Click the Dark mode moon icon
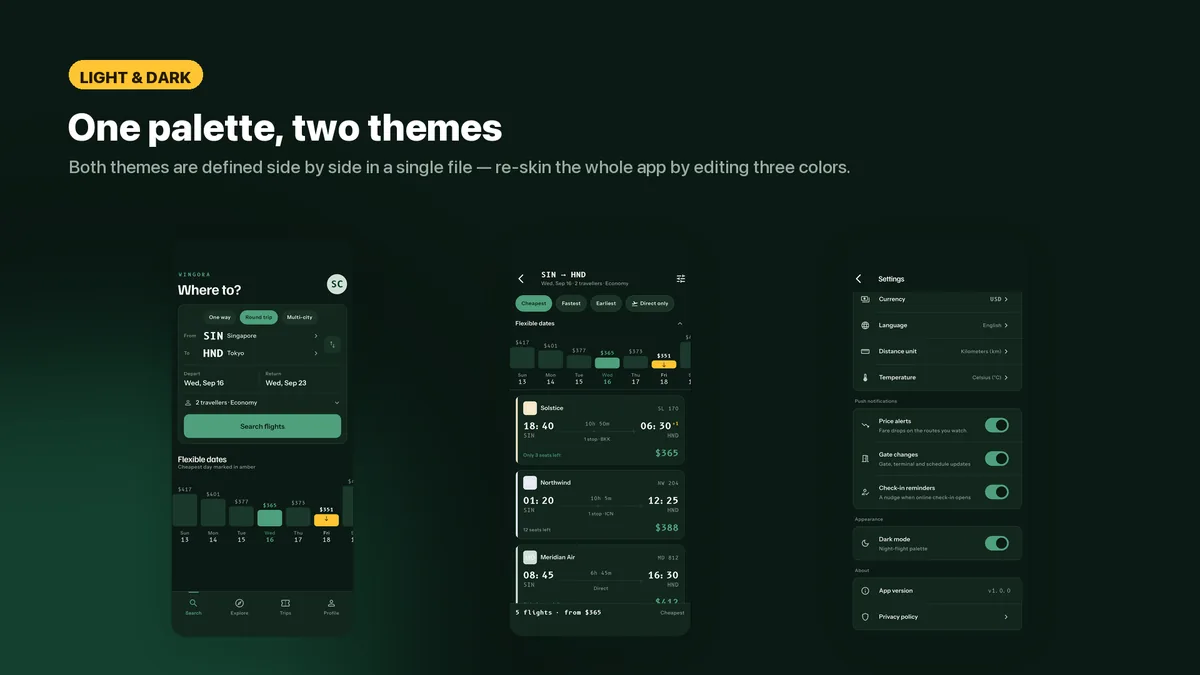This screenshot has width=1200, height=675. click(866, 543)
